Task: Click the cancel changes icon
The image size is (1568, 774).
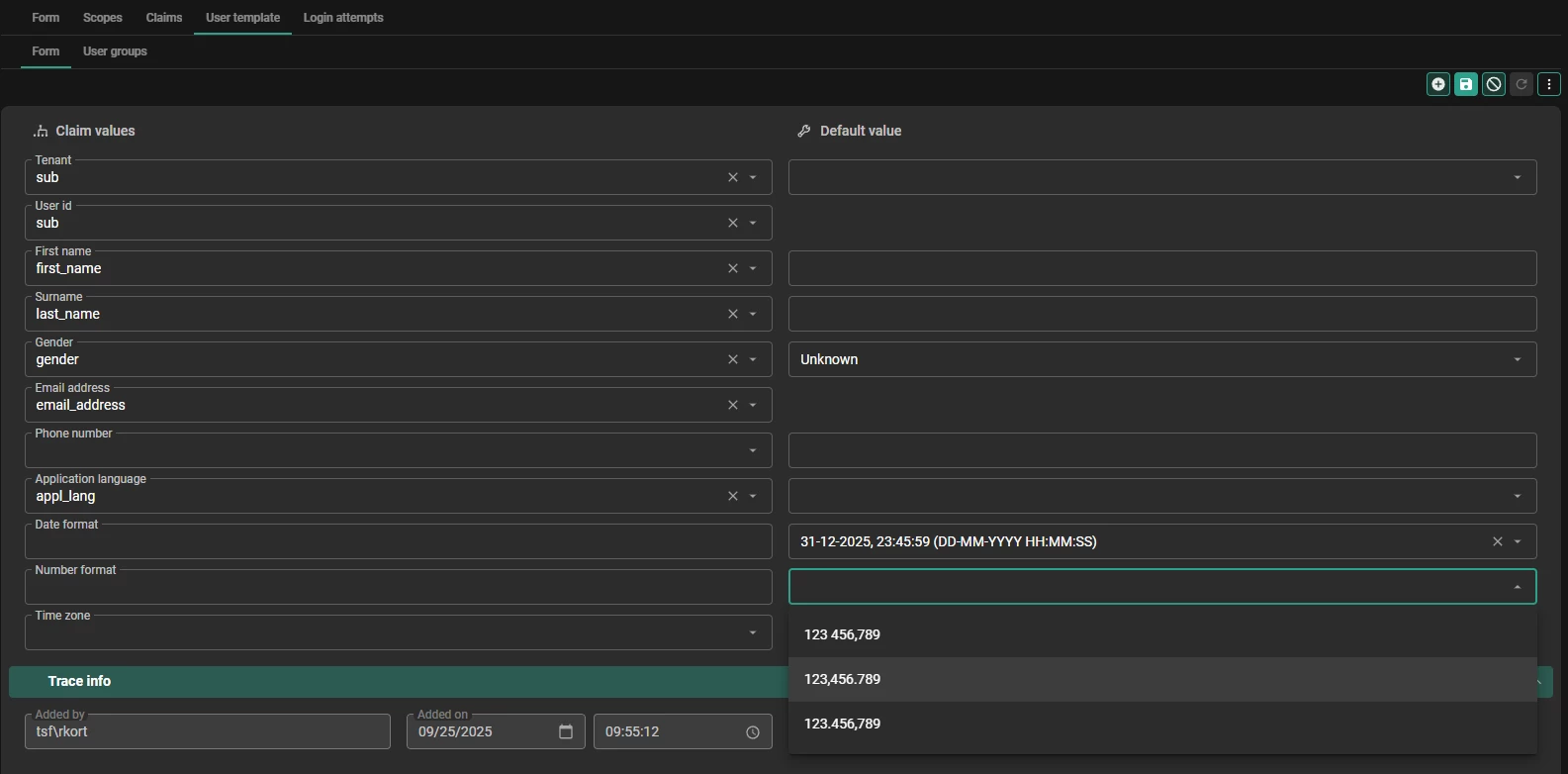Action: (x=1494, y=84)
